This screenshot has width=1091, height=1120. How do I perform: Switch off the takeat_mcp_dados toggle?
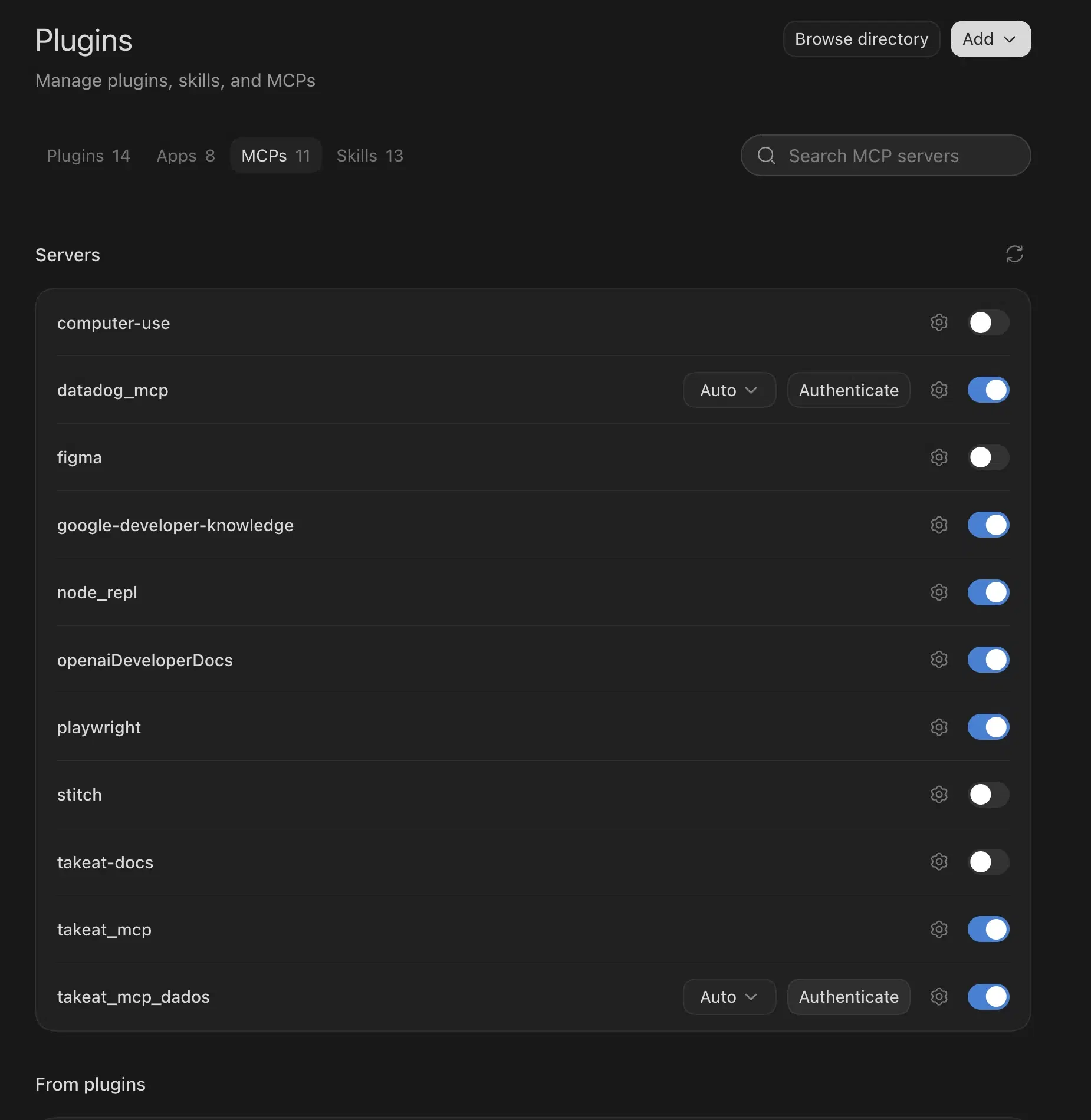(x=988, y=996)
